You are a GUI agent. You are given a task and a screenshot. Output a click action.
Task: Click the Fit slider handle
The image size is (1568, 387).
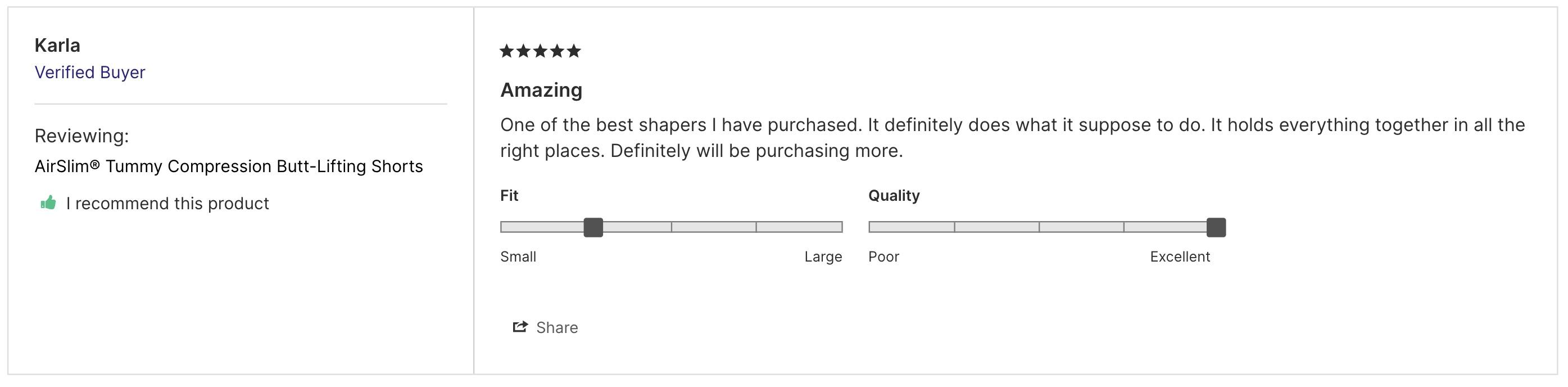point(593,227)
